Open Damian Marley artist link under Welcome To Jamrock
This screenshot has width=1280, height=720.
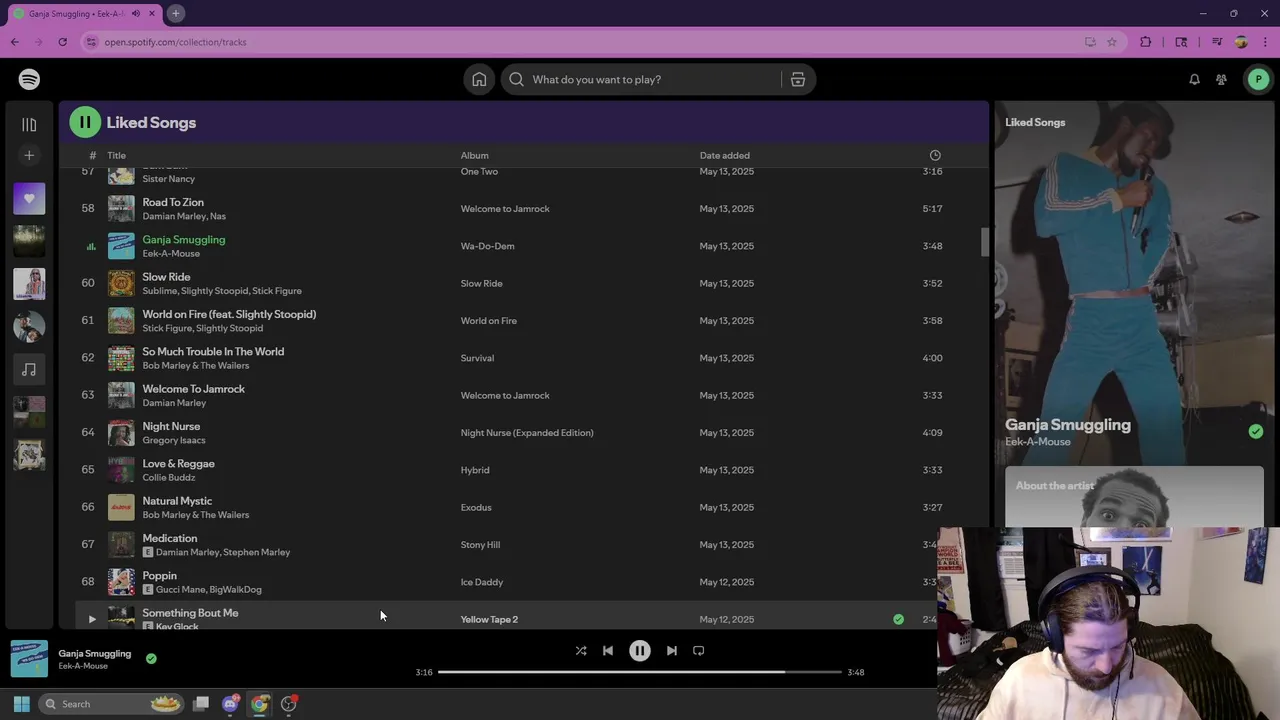pos(174,403)
